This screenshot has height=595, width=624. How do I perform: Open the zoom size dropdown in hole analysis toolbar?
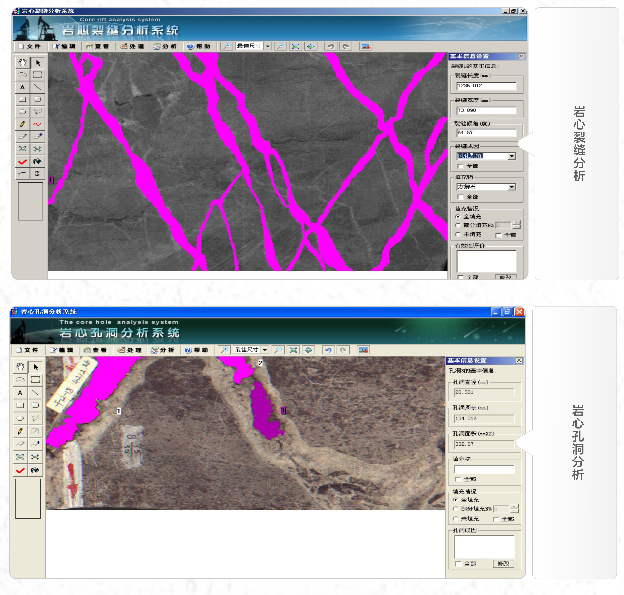pyautogui.click(x=265, y=351)
